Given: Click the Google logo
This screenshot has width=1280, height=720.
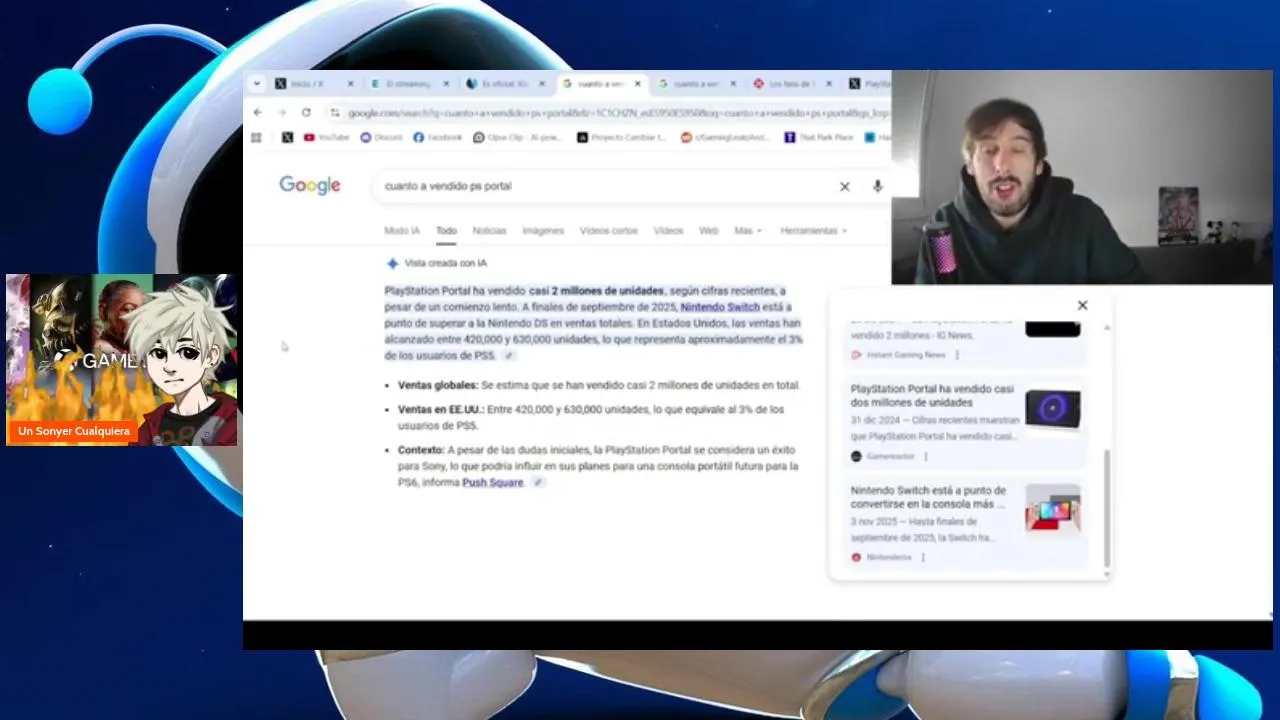Looking at the screenshot, I should pos(310,185).
